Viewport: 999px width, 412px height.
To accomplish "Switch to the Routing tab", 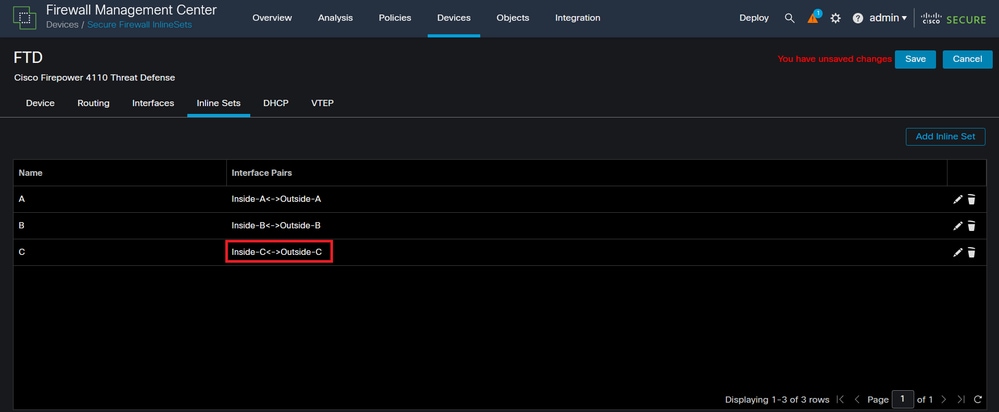I will tap(93, 103).
